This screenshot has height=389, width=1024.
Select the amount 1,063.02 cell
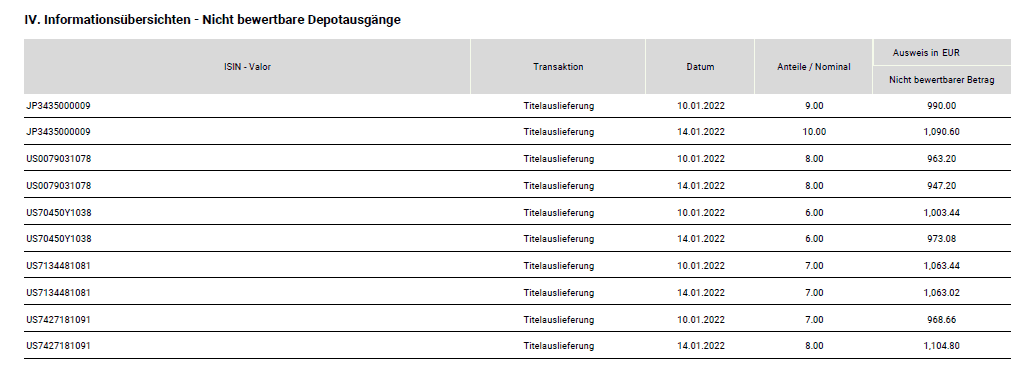point(941,292)
